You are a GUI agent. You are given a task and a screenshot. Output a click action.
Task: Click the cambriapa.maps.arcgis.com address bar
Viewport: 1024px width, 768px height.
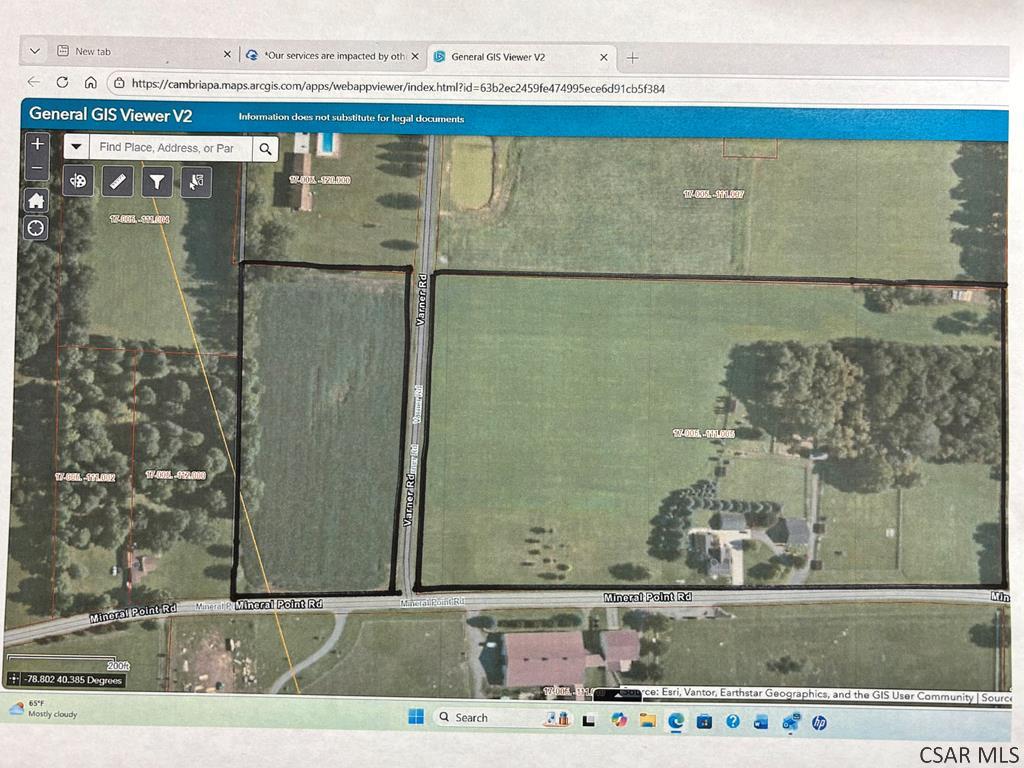[x=398, y=86]
